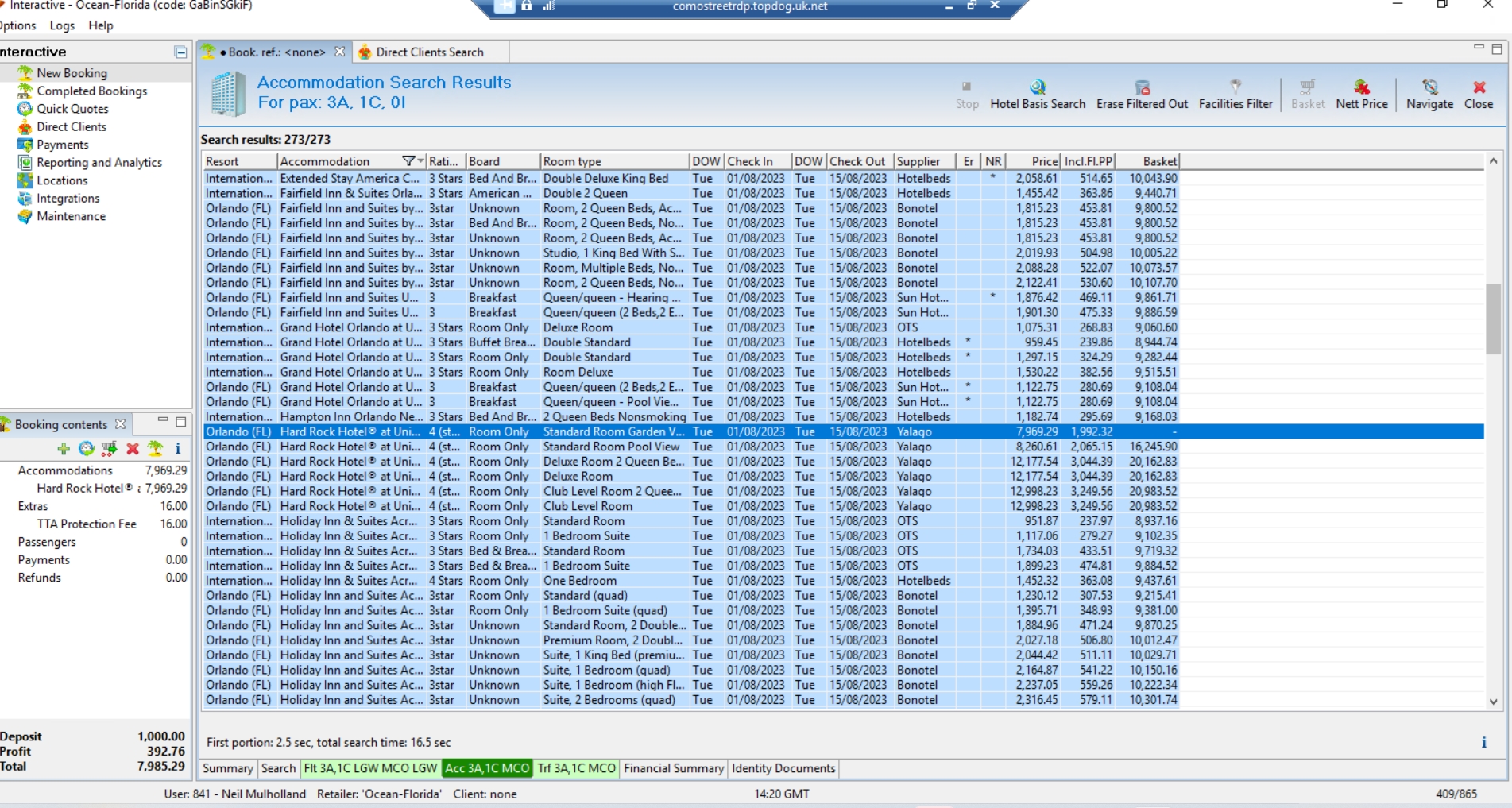Click the Reporting and Analytics icon
Screen dimensions: 1512x808
tap(25, 162)
